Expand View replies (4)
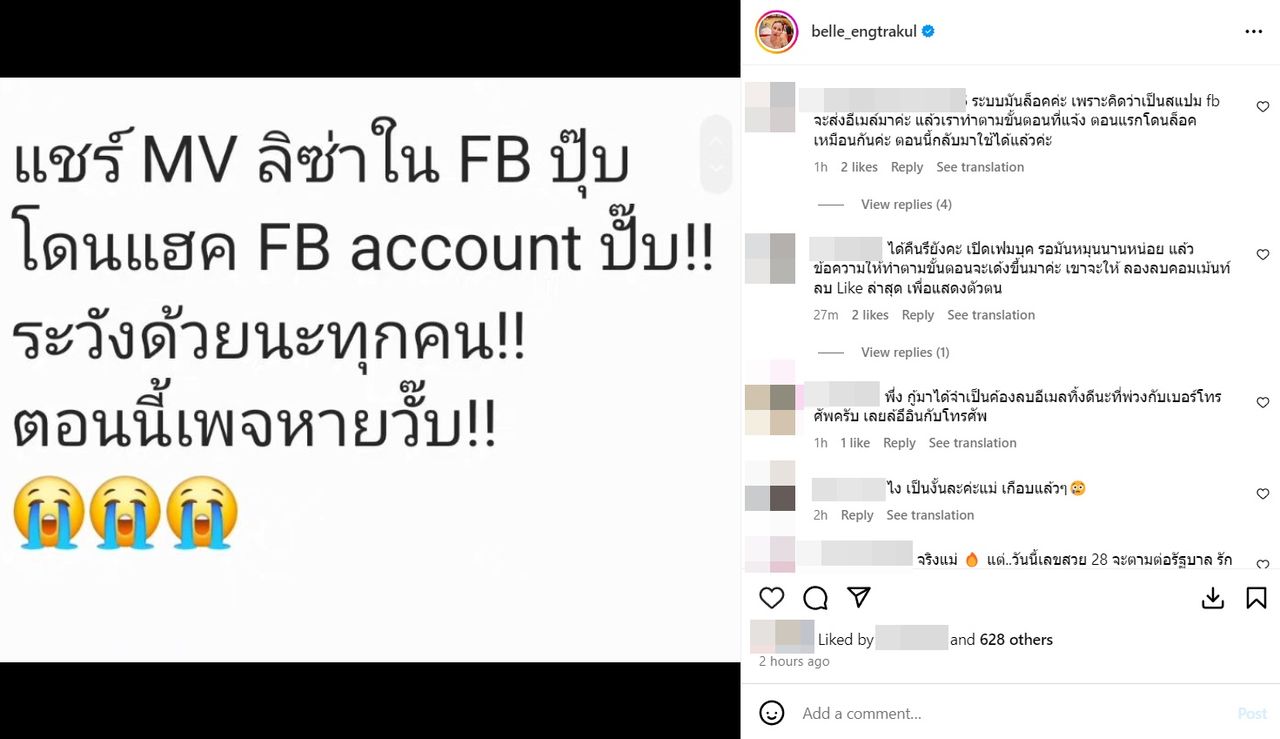Image resolution: width=1280 pixels, height=739 pixels. [906, 204]
